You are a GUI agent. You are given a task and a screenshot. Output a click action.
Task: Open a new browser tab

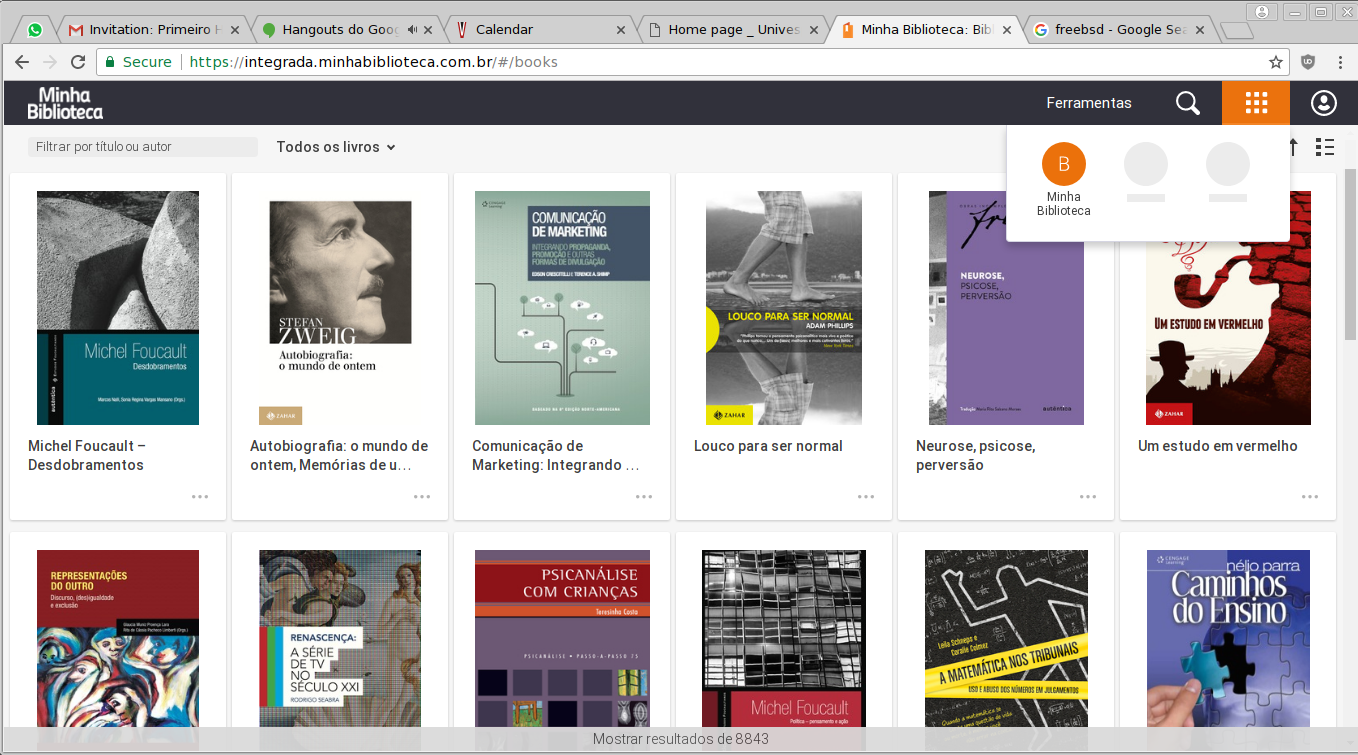pyautogui.click(x=1237, y=30)
